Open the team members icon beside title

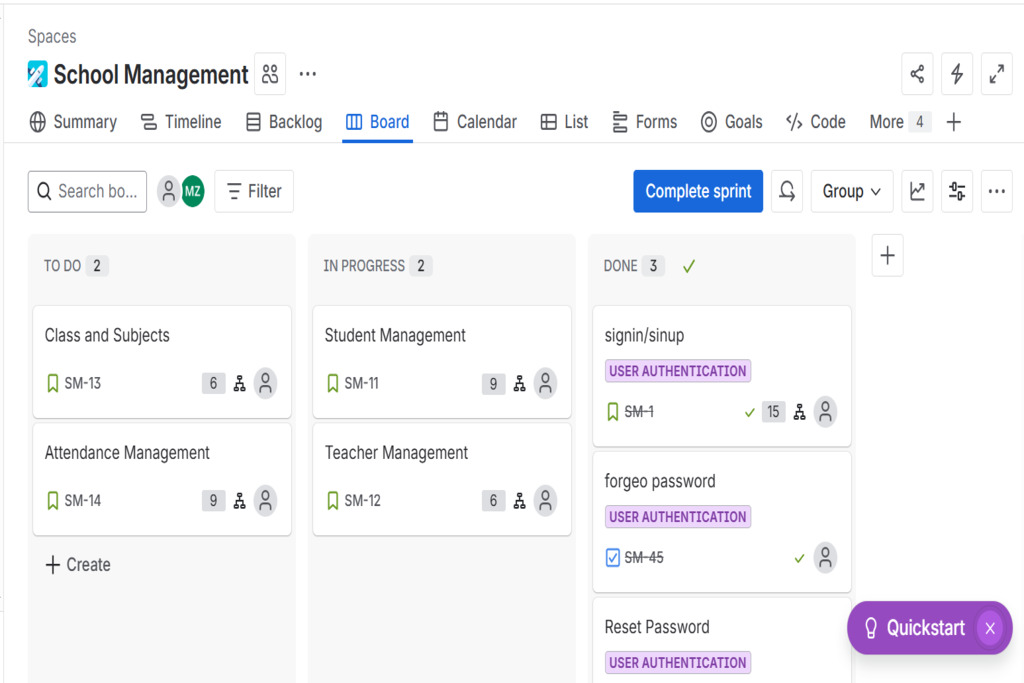click(270, 74)
